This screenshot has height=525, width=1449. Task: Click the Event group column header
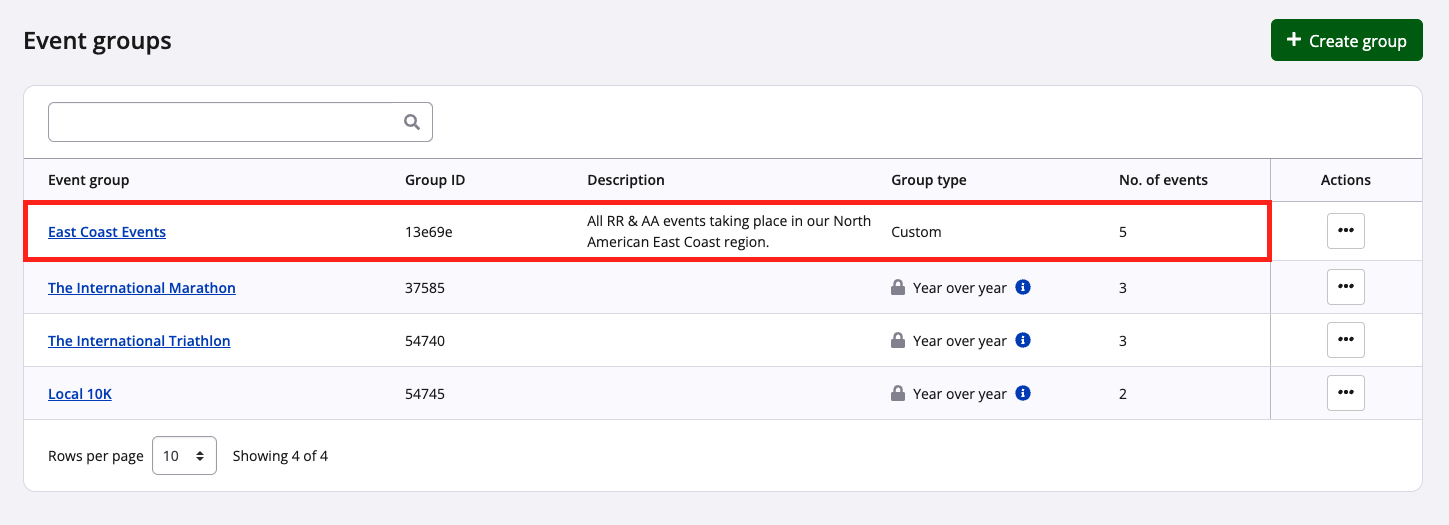pos(89,180)
